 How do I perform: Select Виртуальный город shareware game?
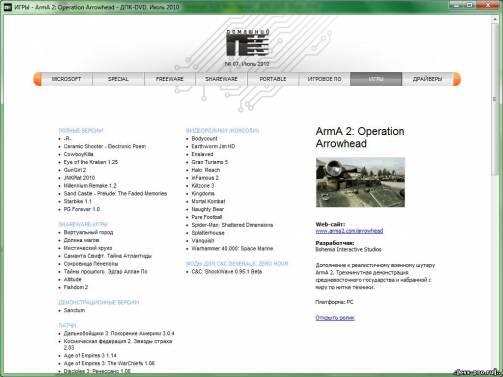tap(88, 232)
